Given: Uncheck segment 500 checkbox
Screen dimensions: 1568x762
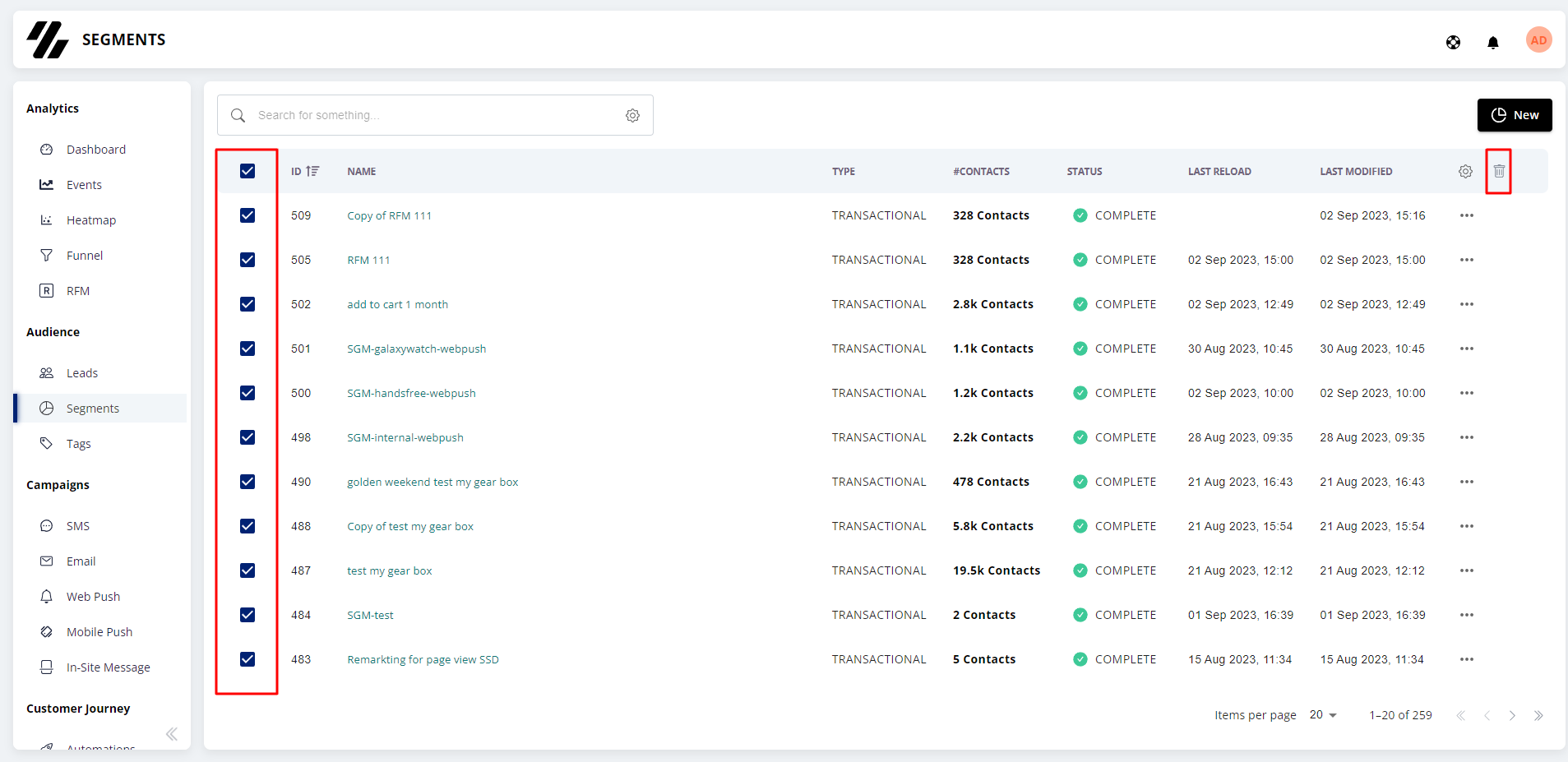Looking at the screenshot, I should [247, 393].
